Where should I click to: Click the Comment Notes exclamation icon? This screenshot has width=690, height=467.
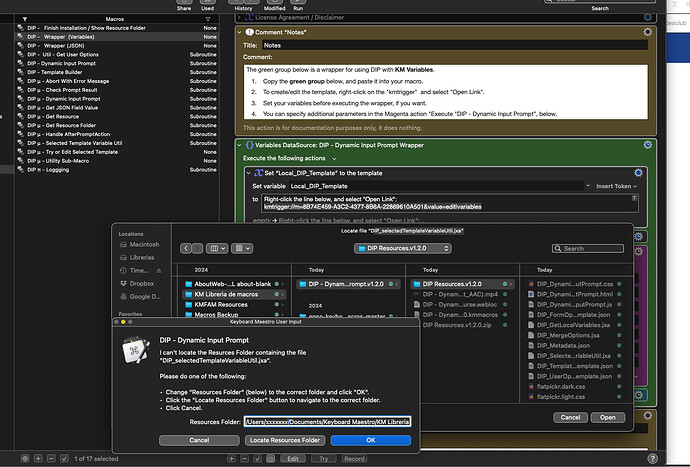(250, 32)
